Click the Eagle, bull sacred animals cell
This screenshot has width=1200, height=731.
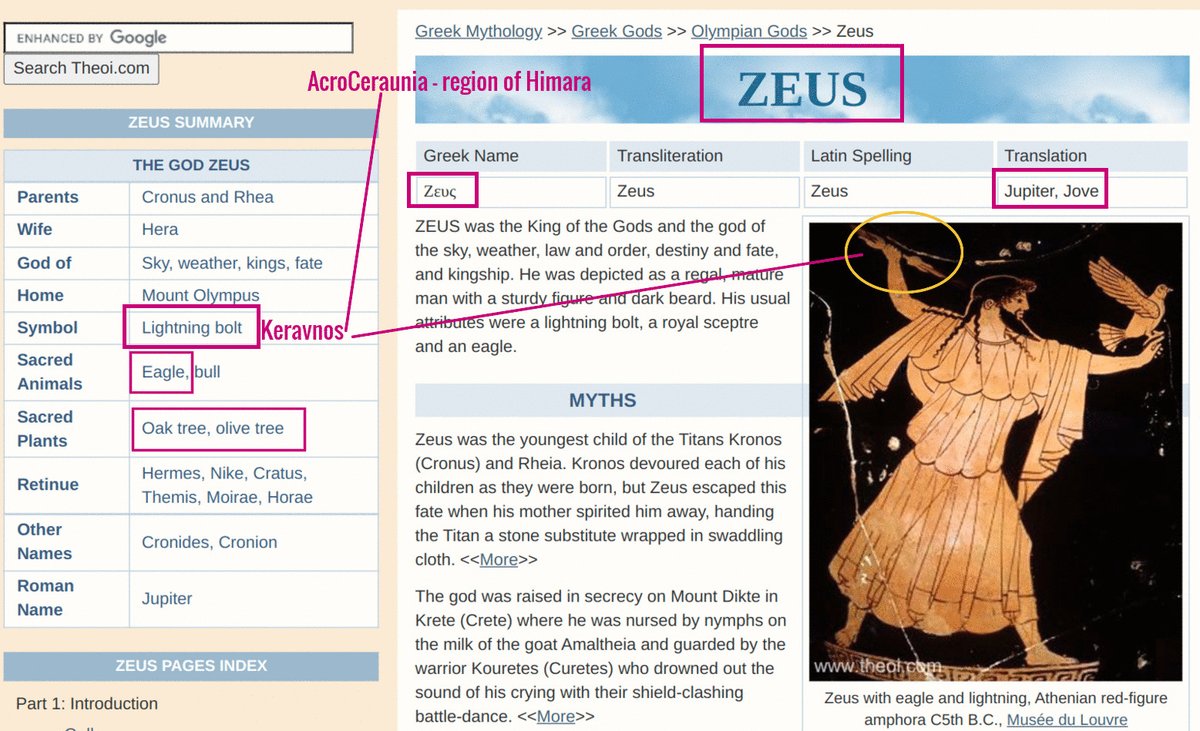tap(254, 372)
